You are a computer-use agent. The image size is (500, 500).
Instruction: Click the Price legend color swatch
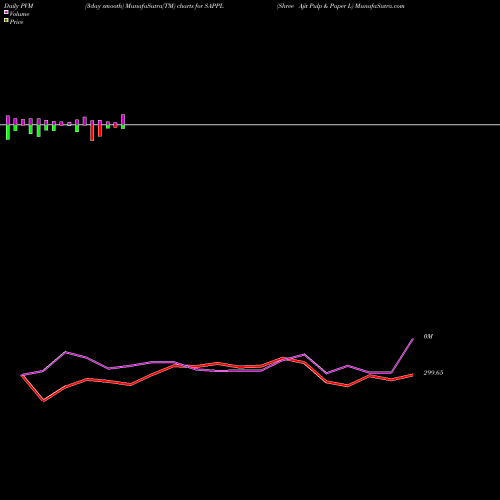coord(6,20)
